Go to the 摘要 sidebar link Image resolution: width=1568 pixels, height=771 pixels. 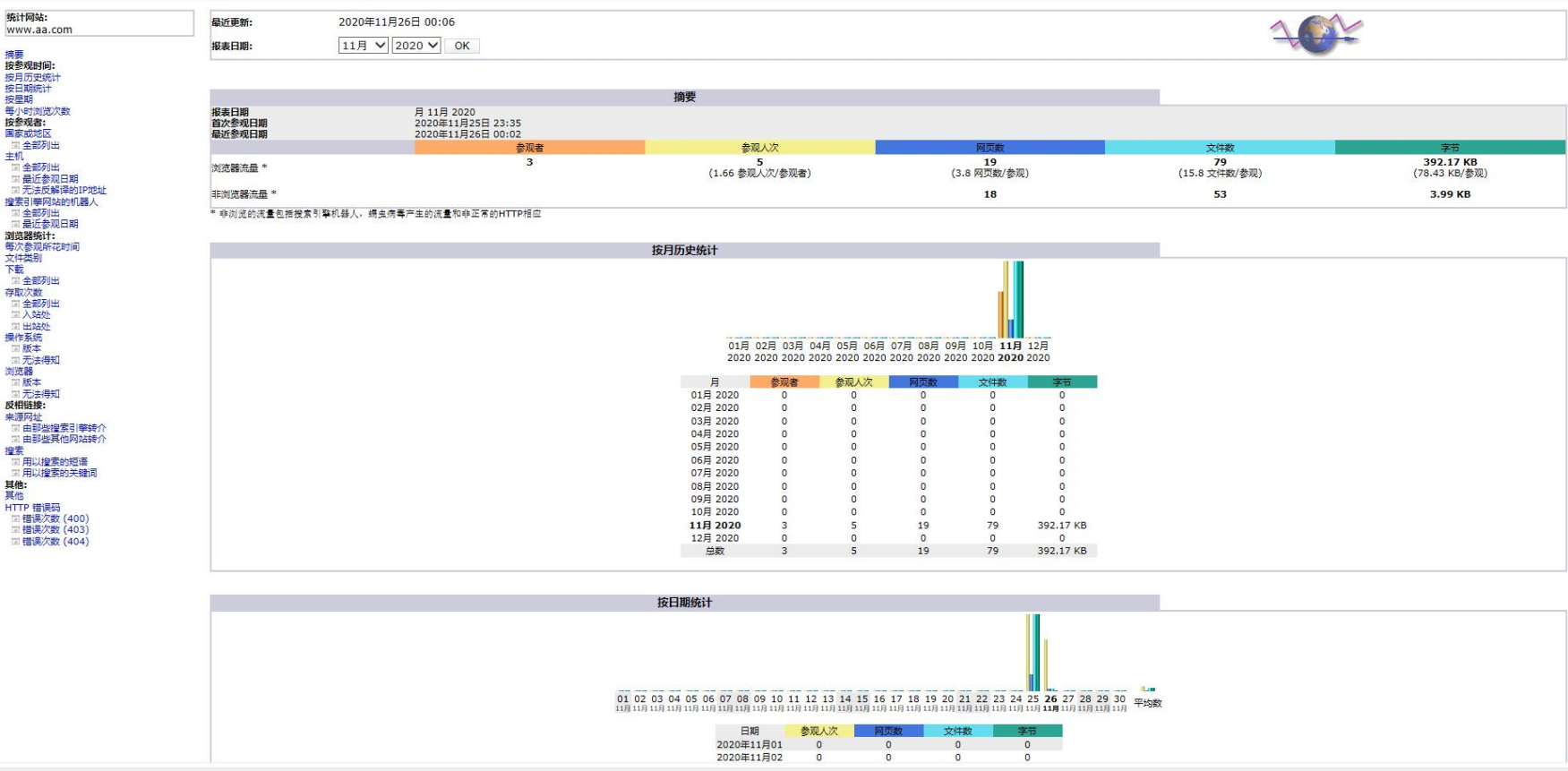point(14,55)
